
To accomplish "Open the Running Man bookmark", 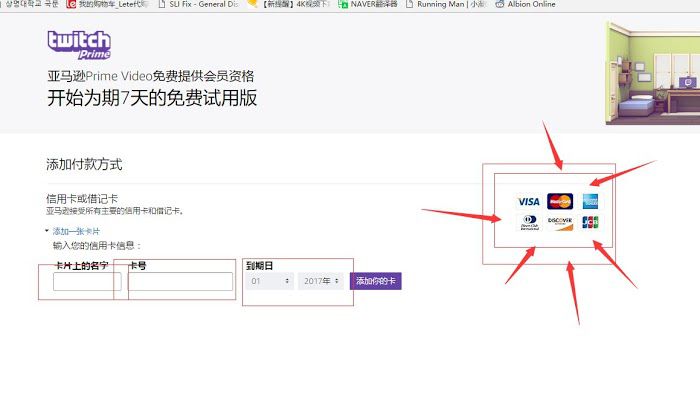I will [446, 4].
